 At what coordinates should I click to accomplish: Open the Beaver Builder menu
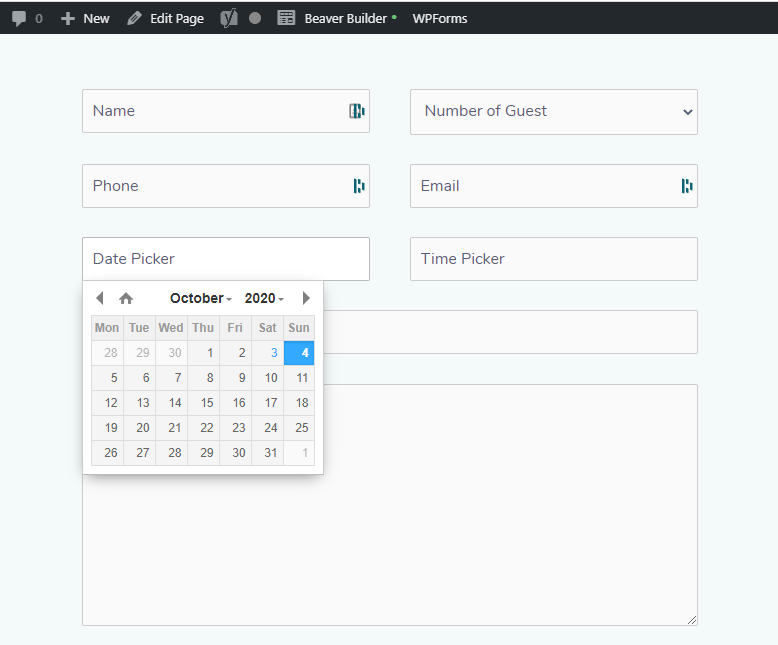(345, 18)
